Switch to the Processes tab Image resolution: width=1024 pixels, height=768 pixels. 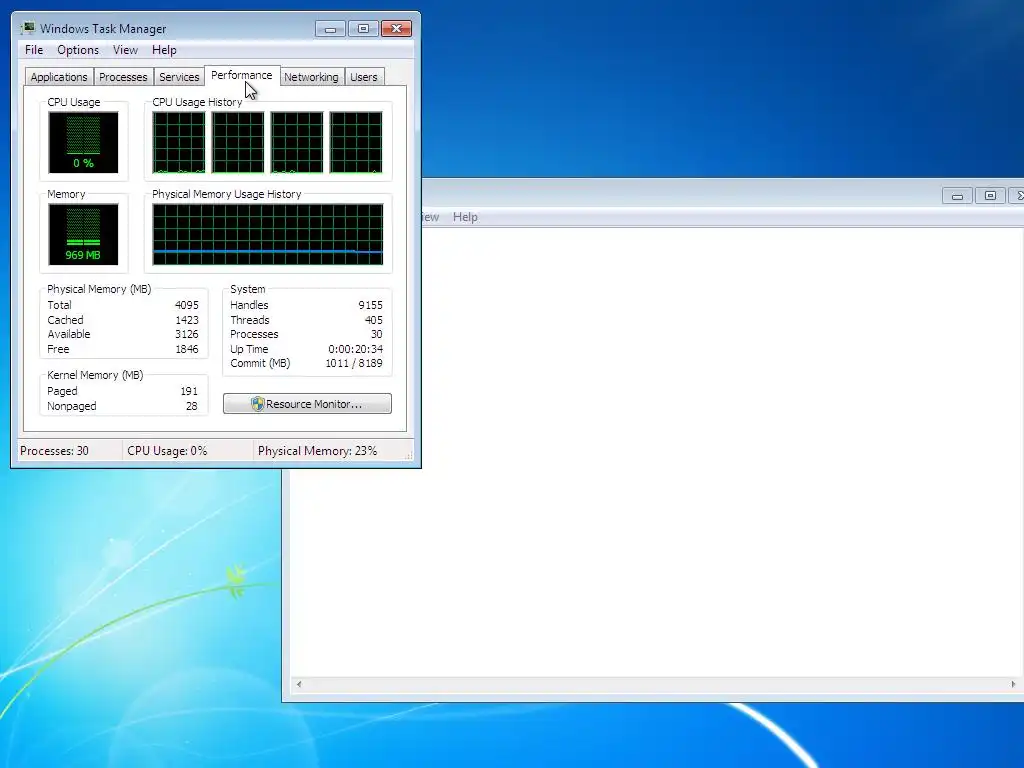point(123,77)
